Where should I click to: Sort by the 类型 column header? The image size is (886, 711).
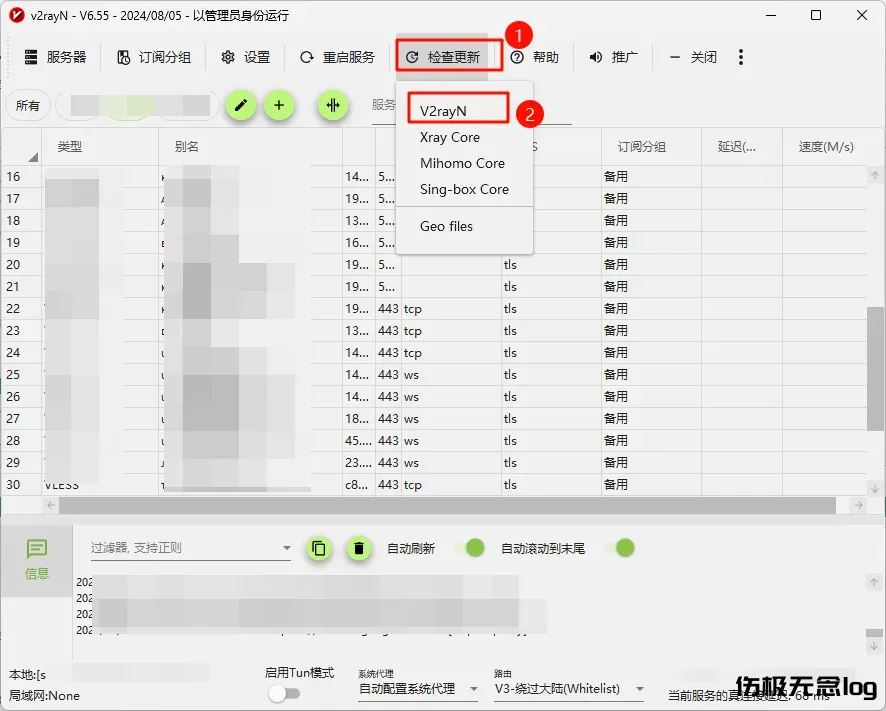pos(100,147)
